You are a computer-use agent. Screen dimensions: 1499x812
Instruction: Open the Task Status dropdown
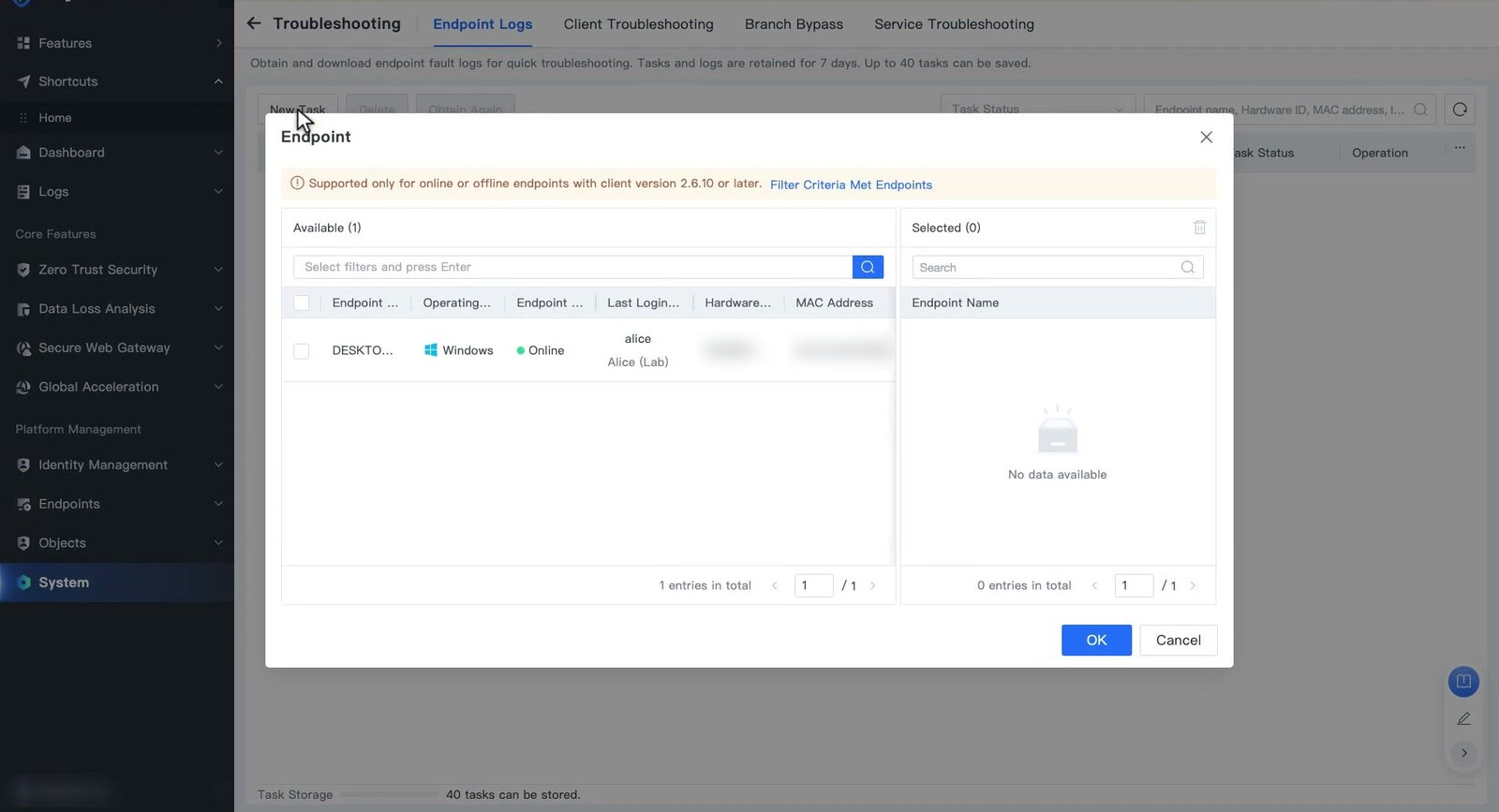(1038, 109)
